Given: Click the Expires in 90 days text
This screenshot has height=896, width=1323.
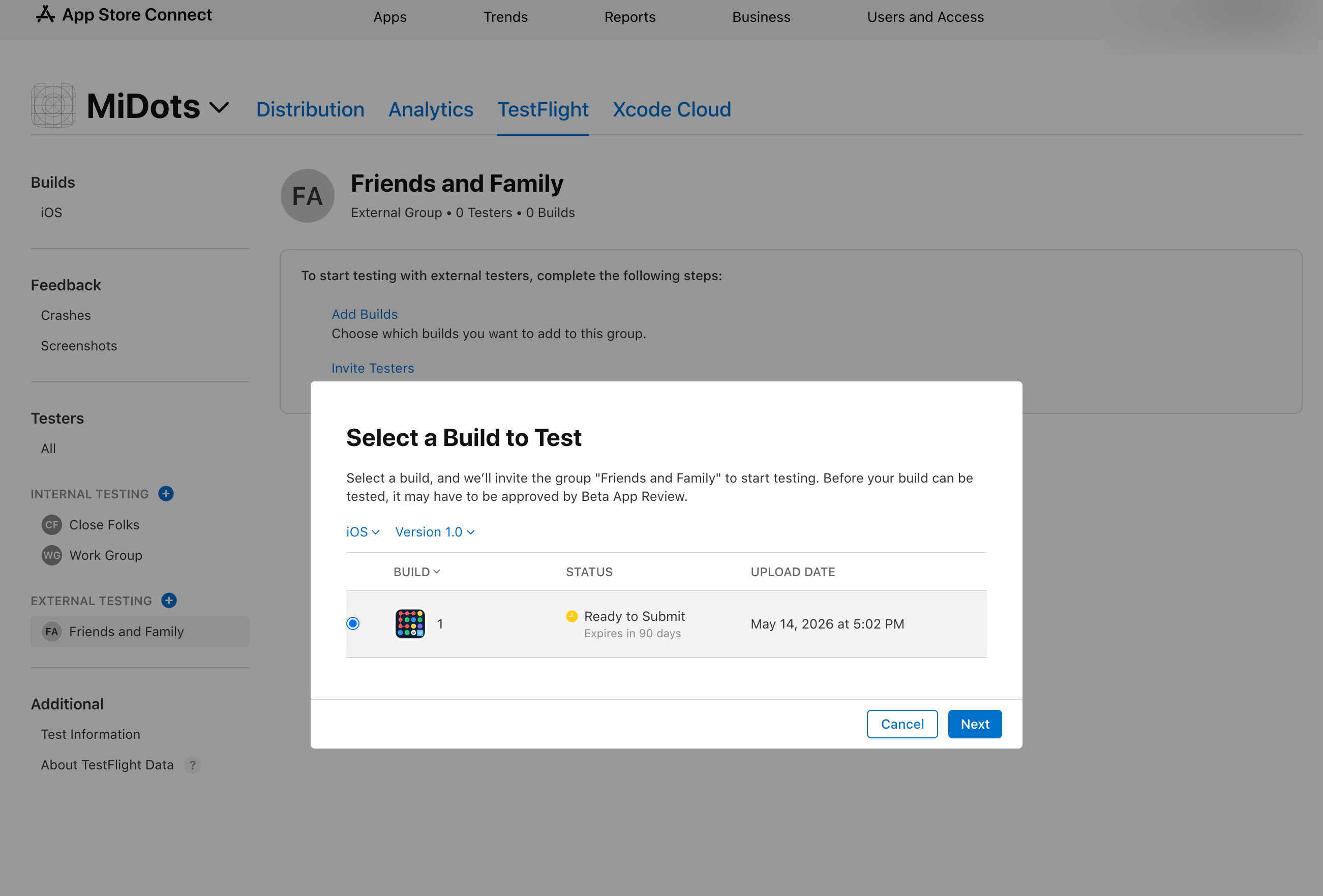Looking at the screenshot, I should tap(633, 633).
